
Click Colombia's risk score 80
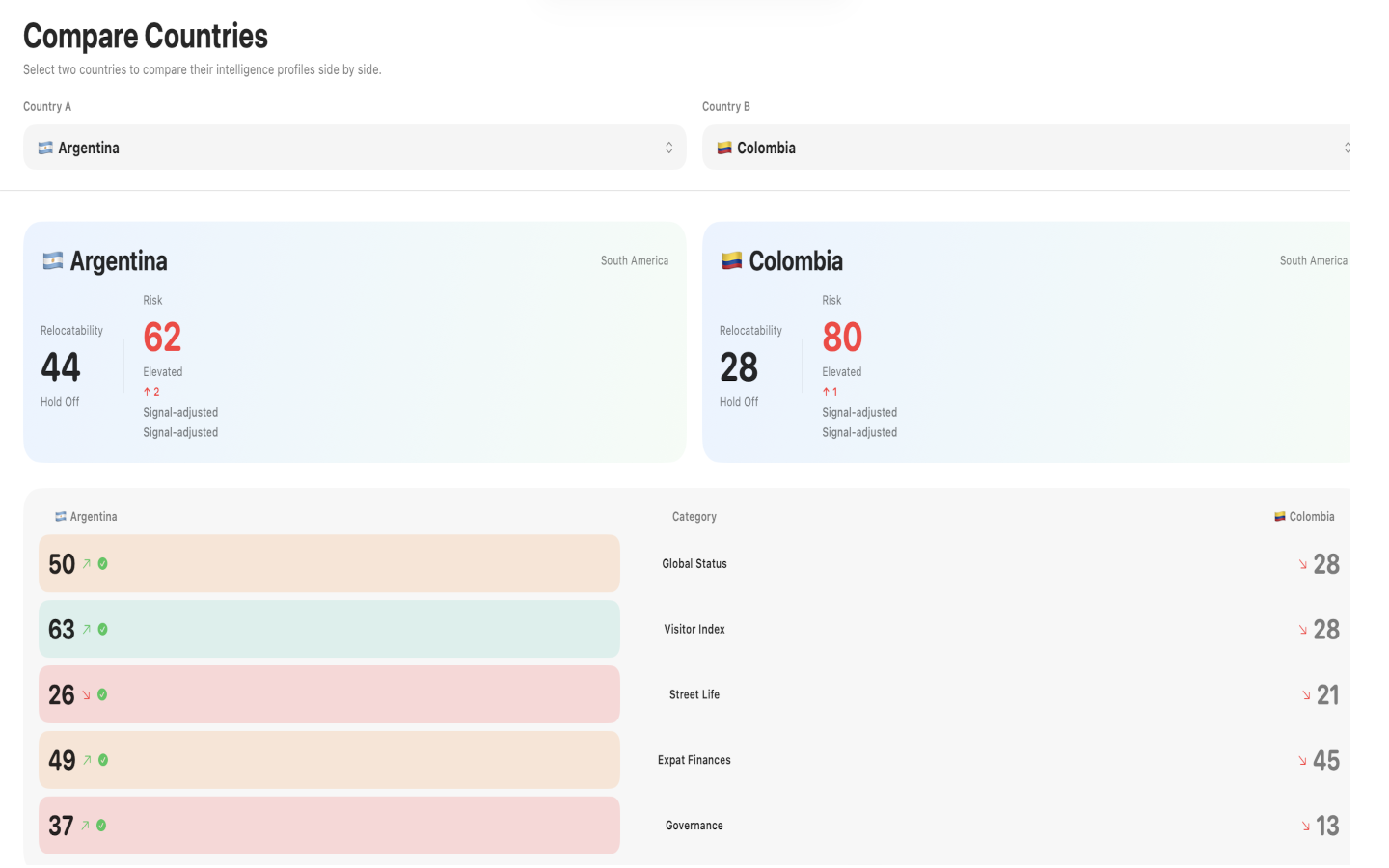[842, 337]
